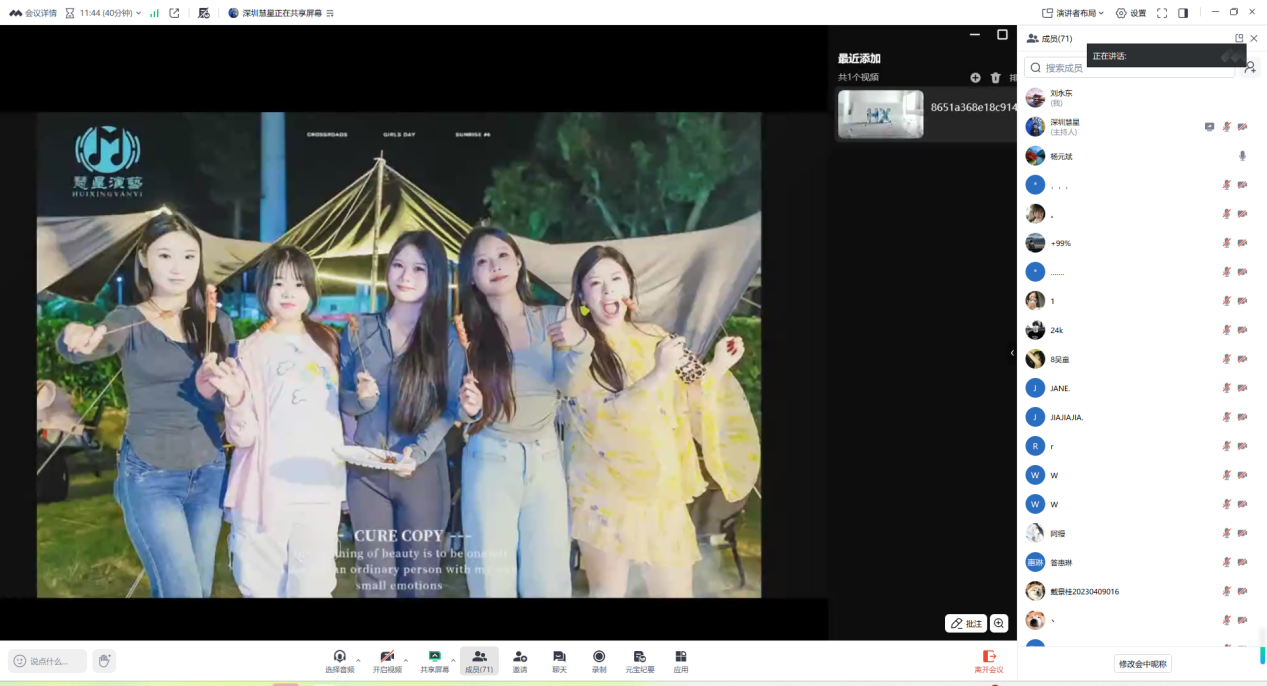The height and width of the screenshot is (686, 1267).
Task: Click the zoom magnifier on shared screen
Action: [999, 623]
